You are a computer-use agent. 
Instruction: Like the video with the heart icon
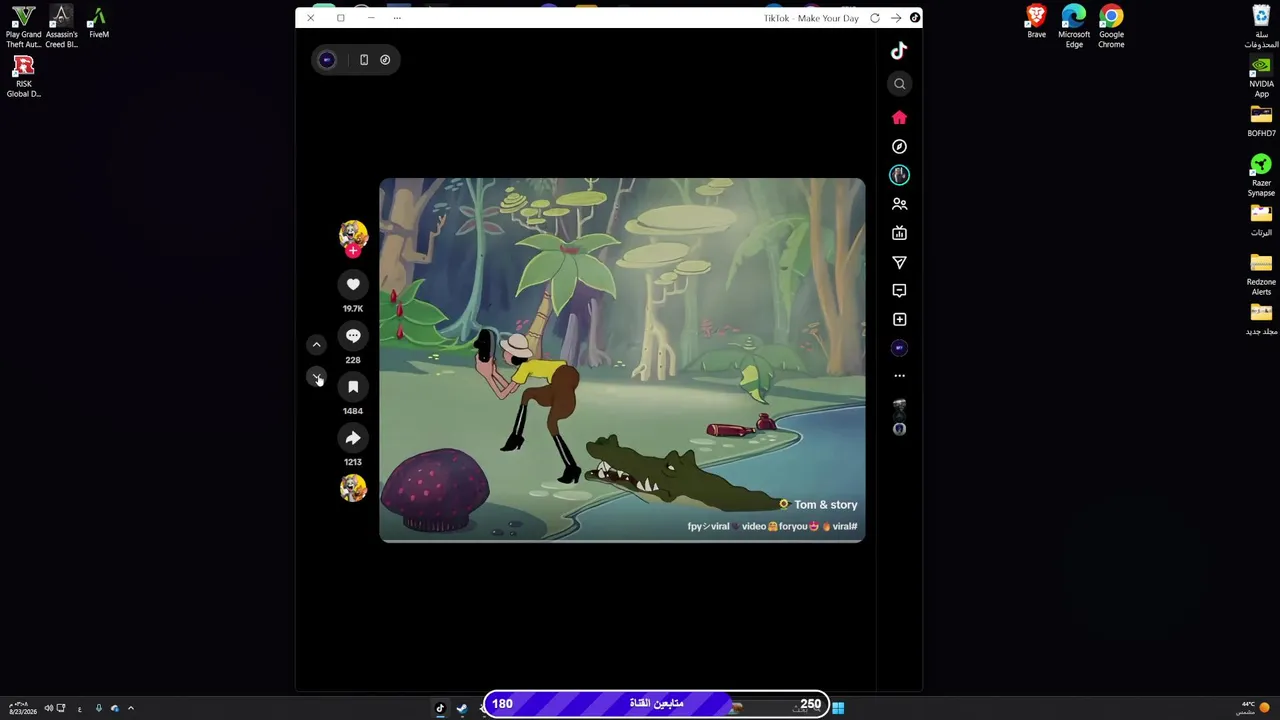(x=353, y=285)
